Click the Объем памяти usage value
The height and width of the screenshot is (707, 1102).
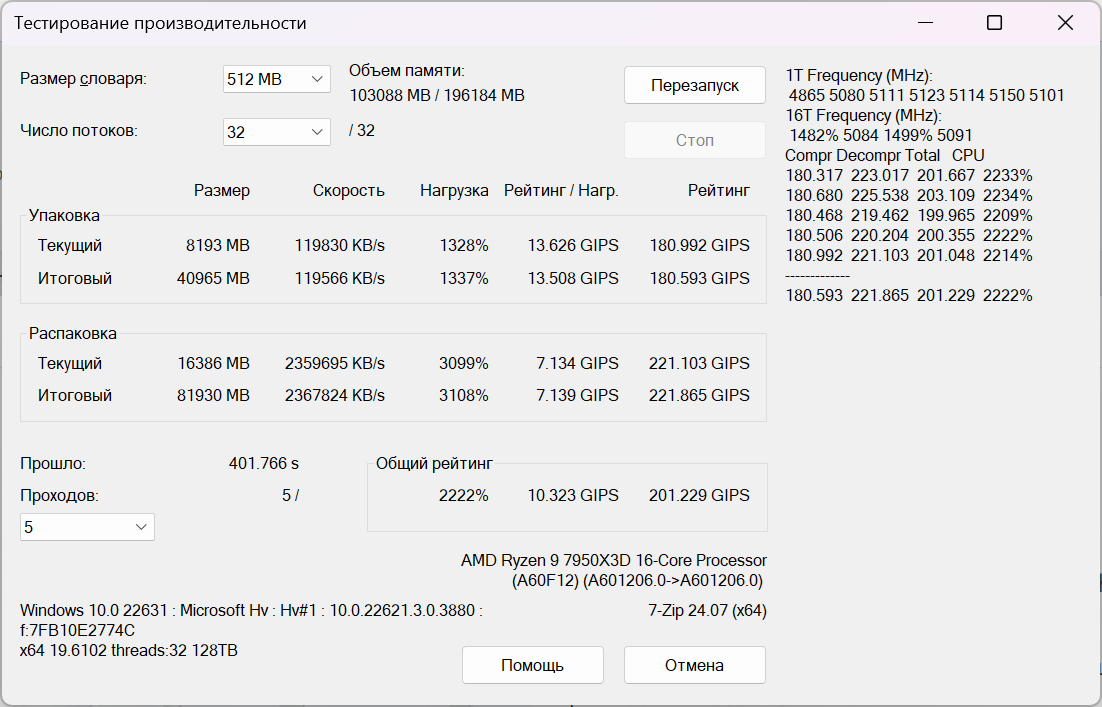437,96
